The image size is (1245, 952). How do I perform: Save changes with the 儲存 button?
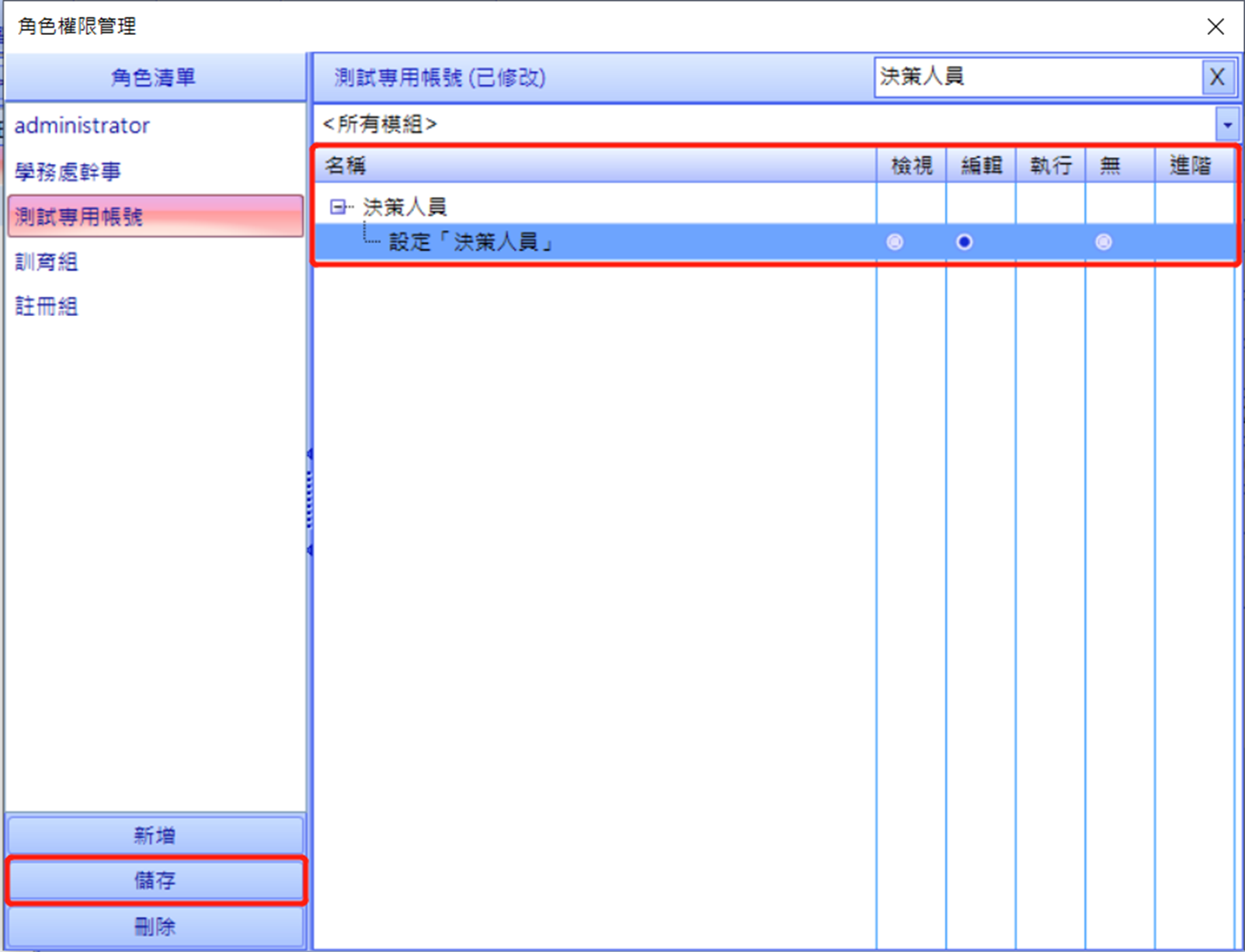pos(155,881)
